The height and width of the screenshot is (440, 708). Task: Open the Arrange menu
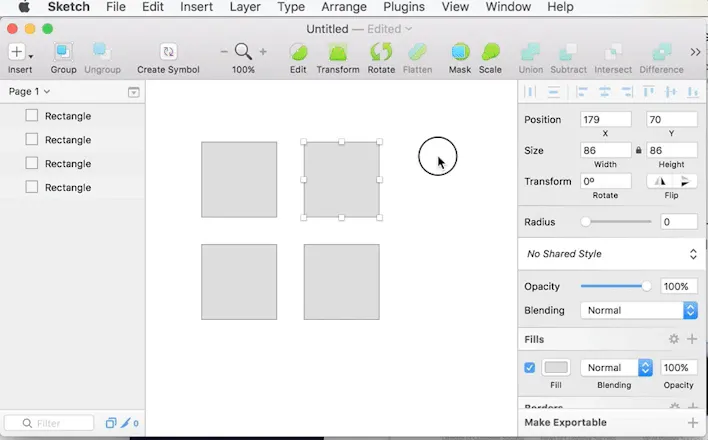click(x=344, y=7)
